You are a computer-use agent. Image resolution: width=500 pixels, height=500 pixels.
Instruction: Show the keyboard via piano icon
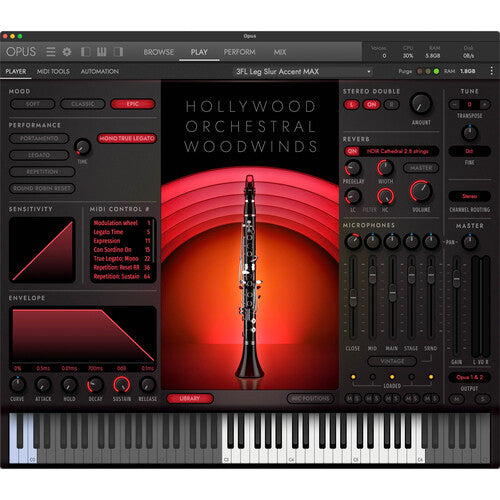pos(102,52)
